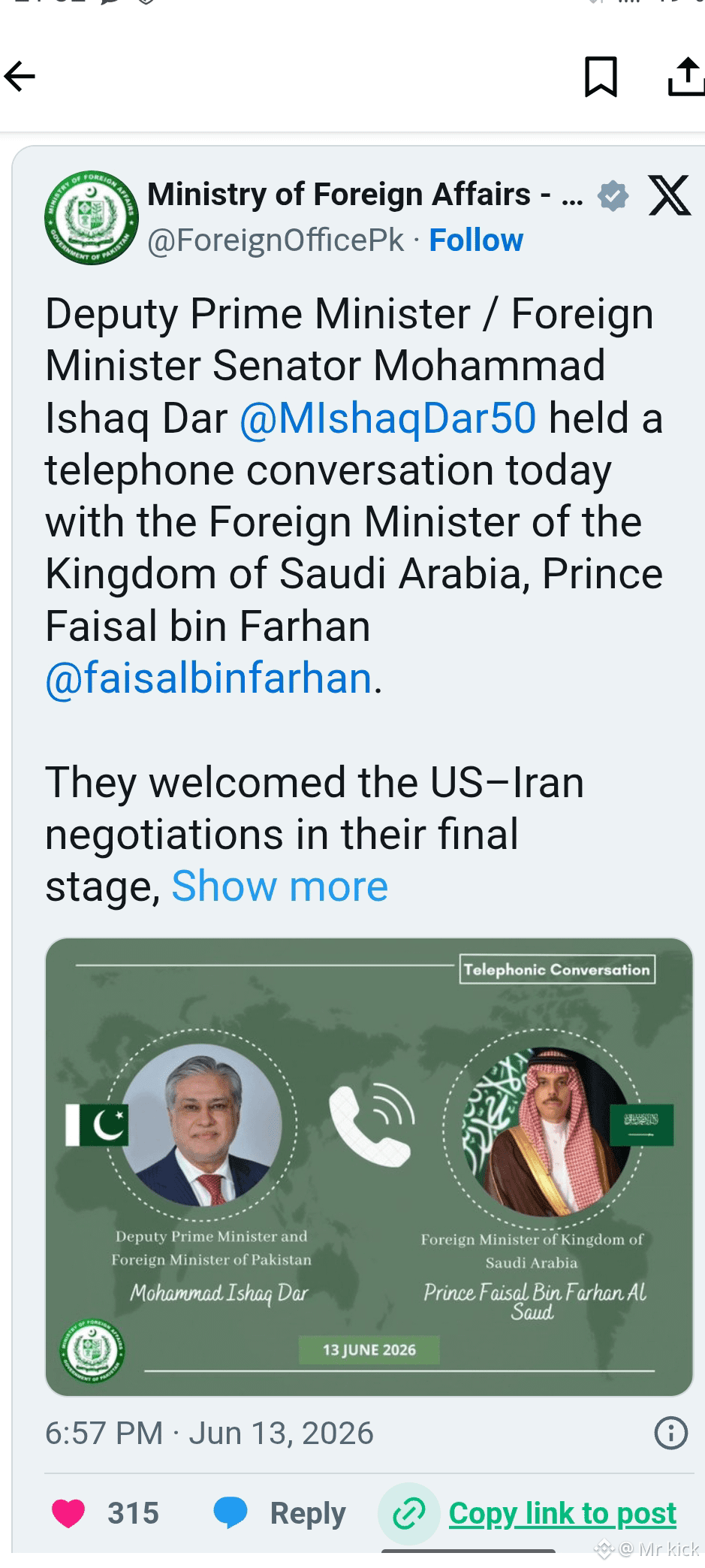The height and width of the screenshot is (1568, 705).
Task: Follow the ForeignOfficePk account
Action: pyautogui.click(x=476, y=240)
